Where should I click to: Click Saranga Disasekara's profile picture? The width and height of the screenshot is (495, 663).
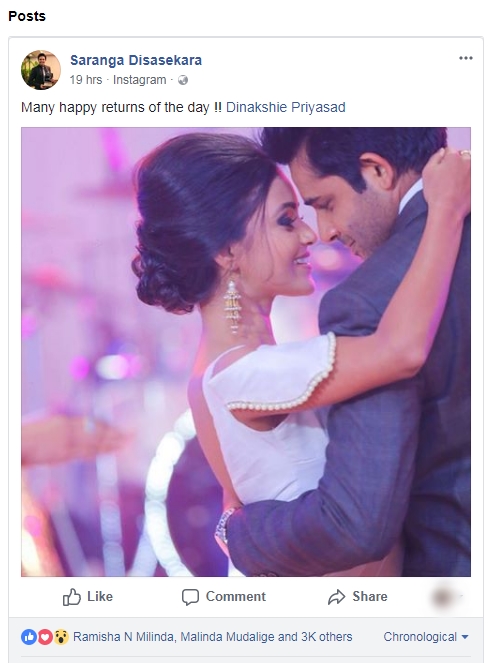[x=41, y=70]
